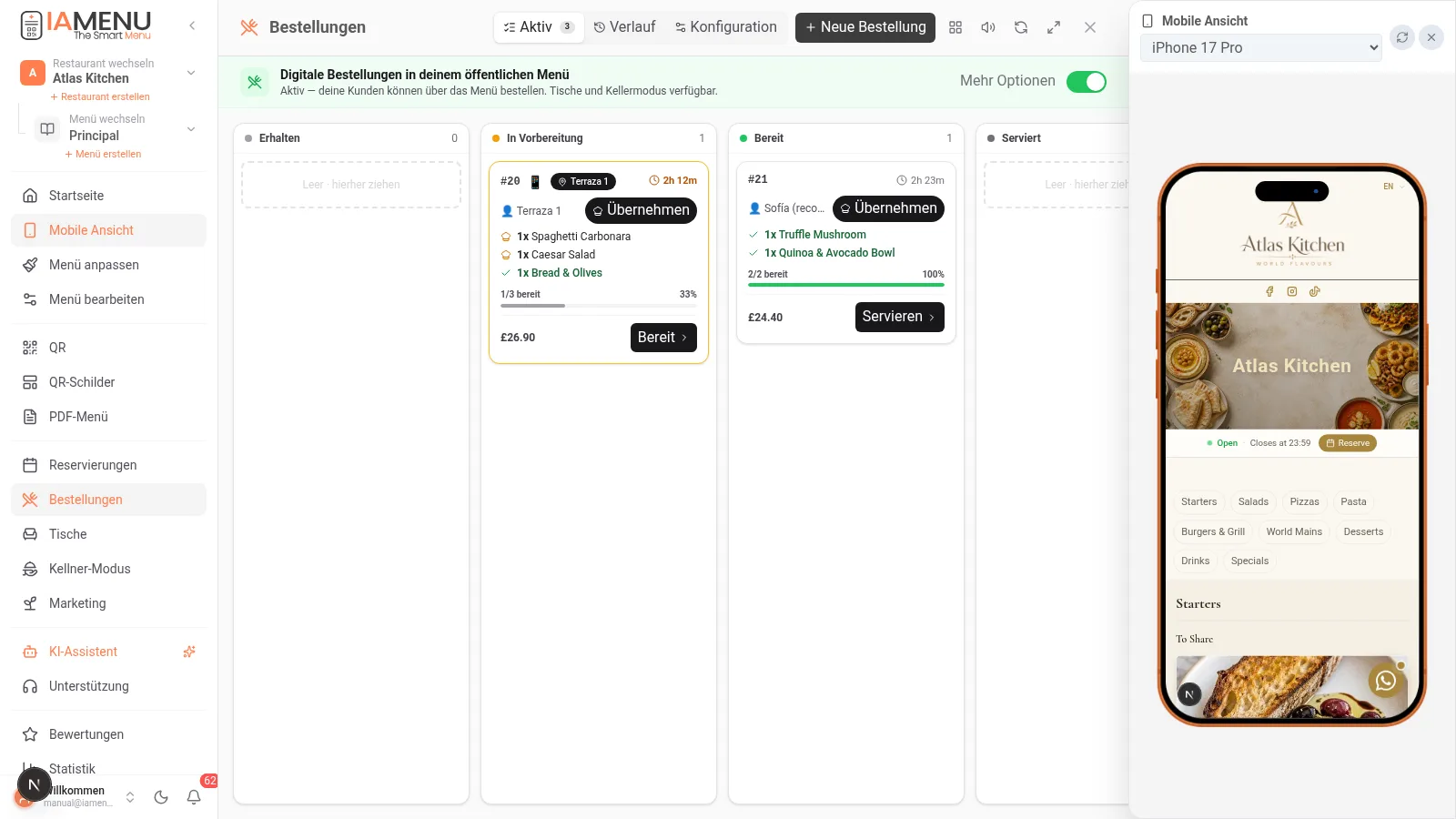This screenshot has height=819, width=1456.
Task: Select Pizzas category in the phone preview
Action: [x=1304, y=501]
